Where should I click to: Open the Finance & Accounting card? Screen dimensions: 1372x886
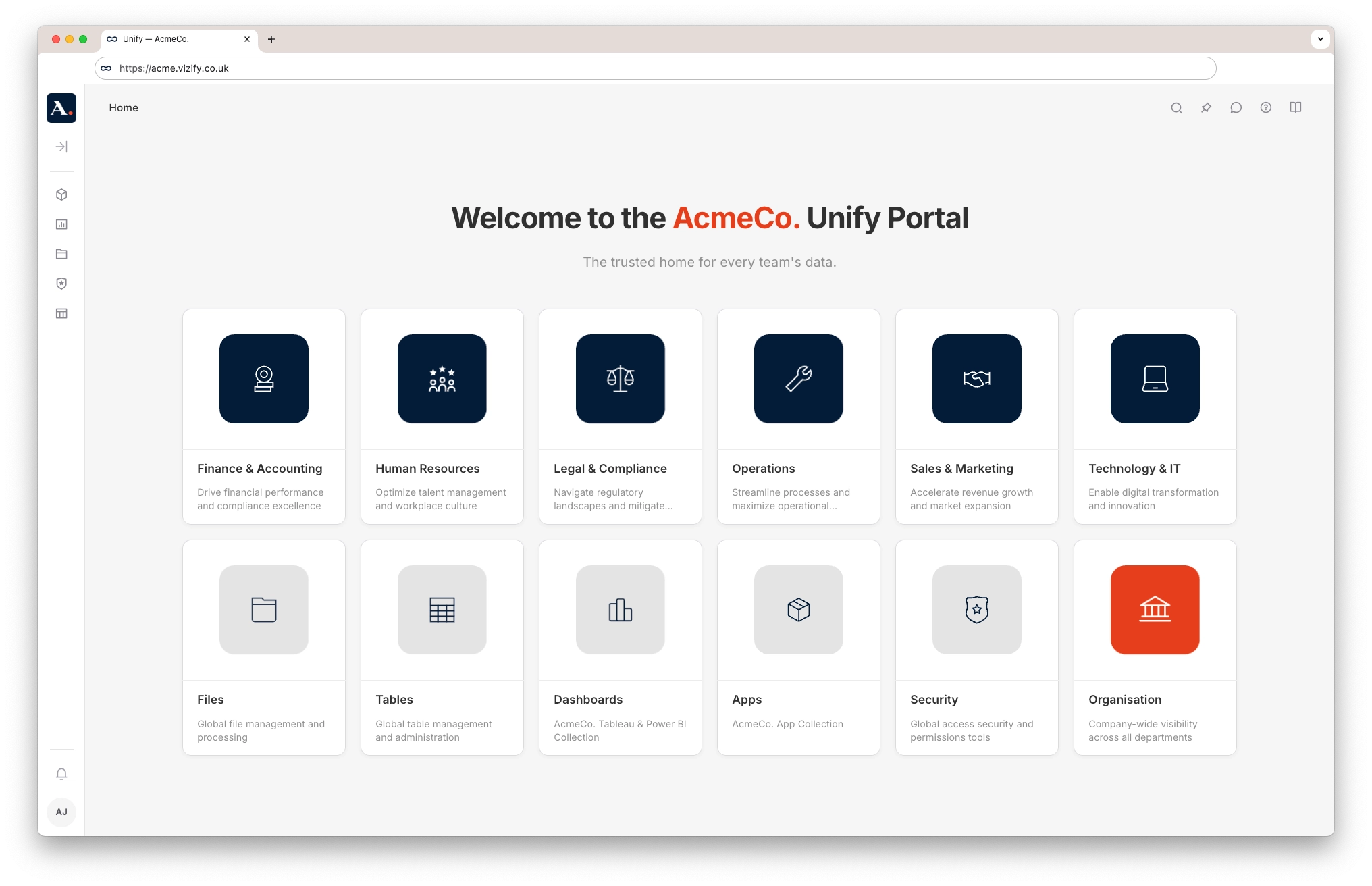click(263, 416)
